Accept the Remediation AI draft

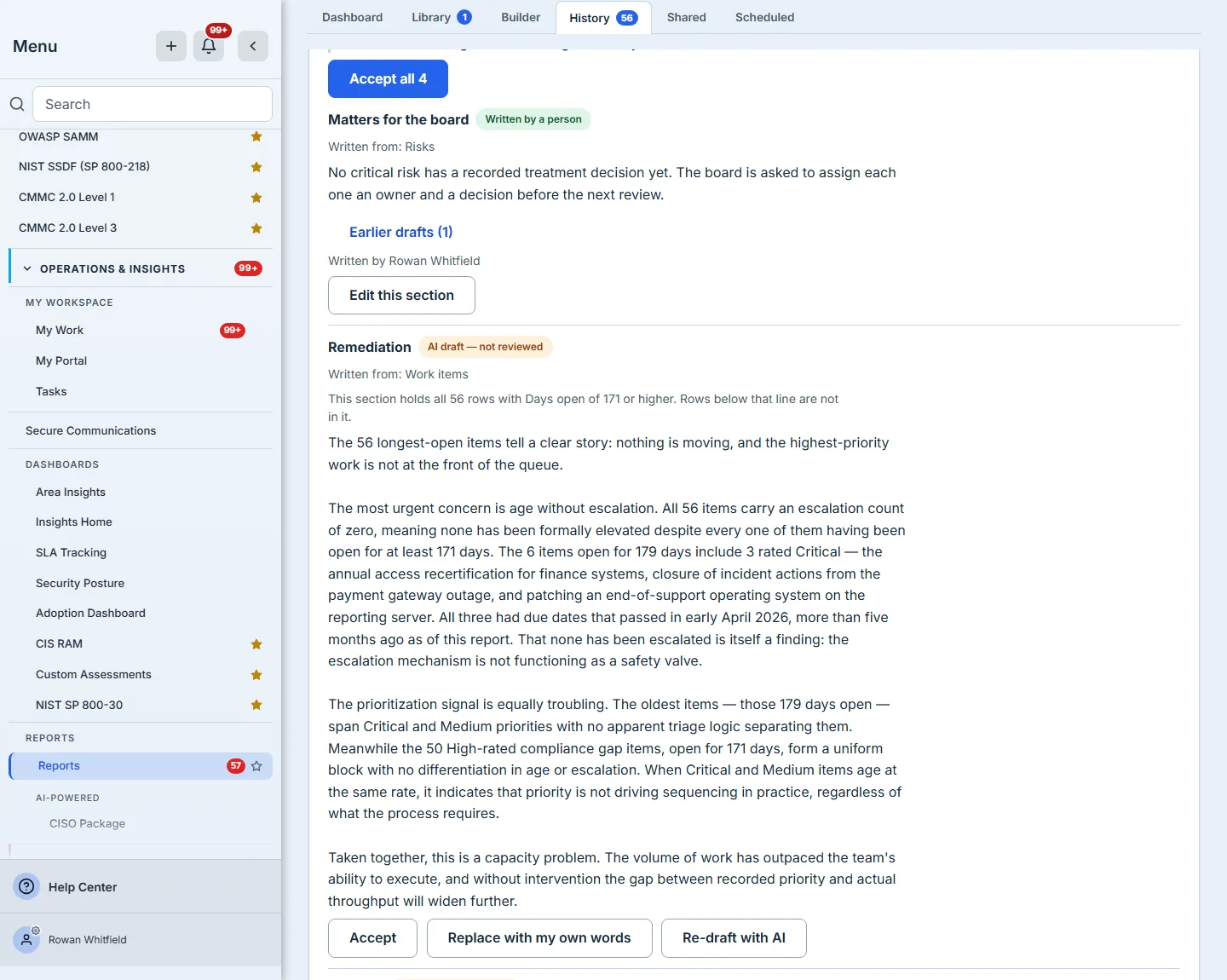click(x=372, y=937)
